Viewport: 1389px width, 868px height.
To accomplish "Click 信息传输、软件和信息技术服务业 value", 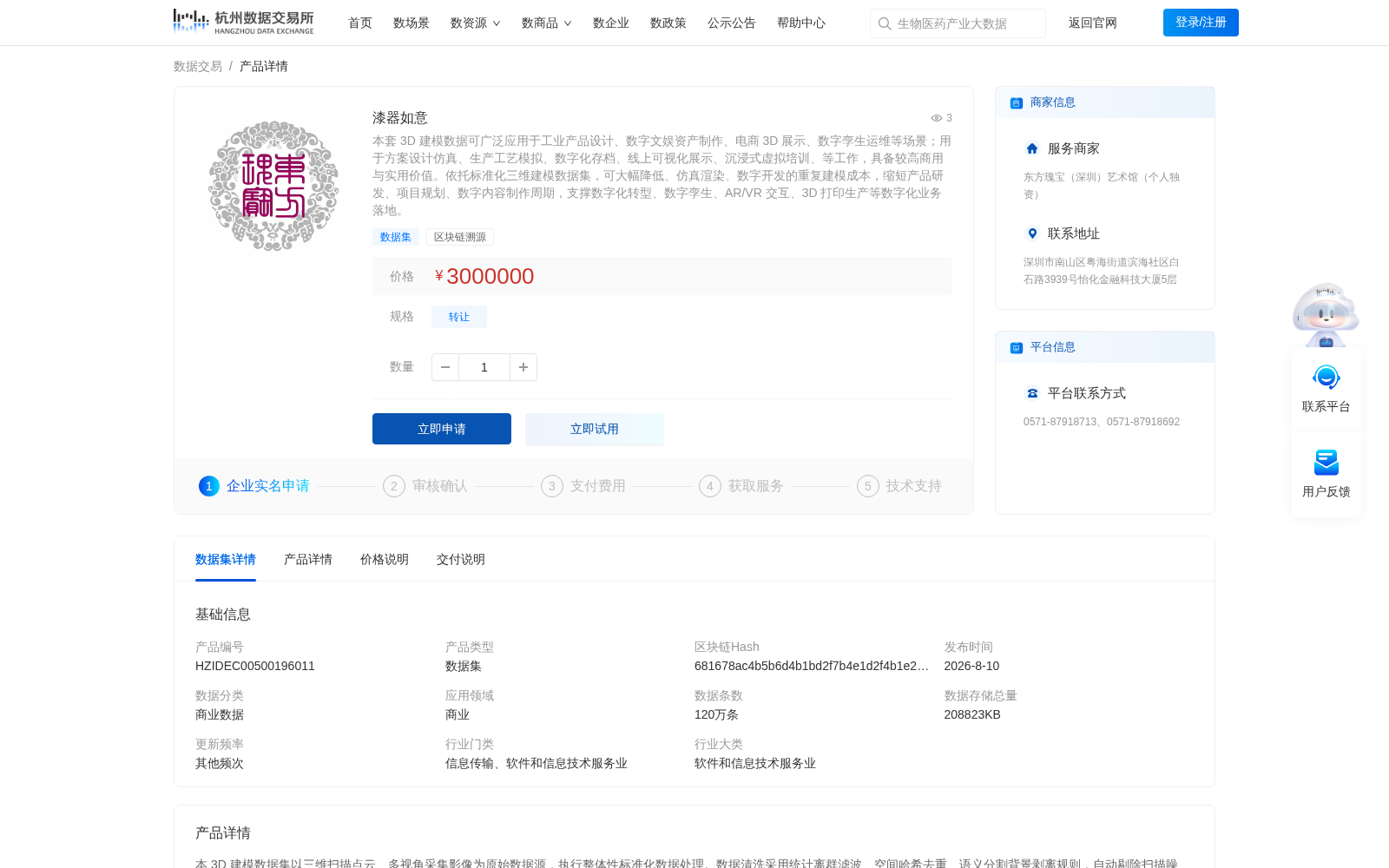I will pos(537,764).
